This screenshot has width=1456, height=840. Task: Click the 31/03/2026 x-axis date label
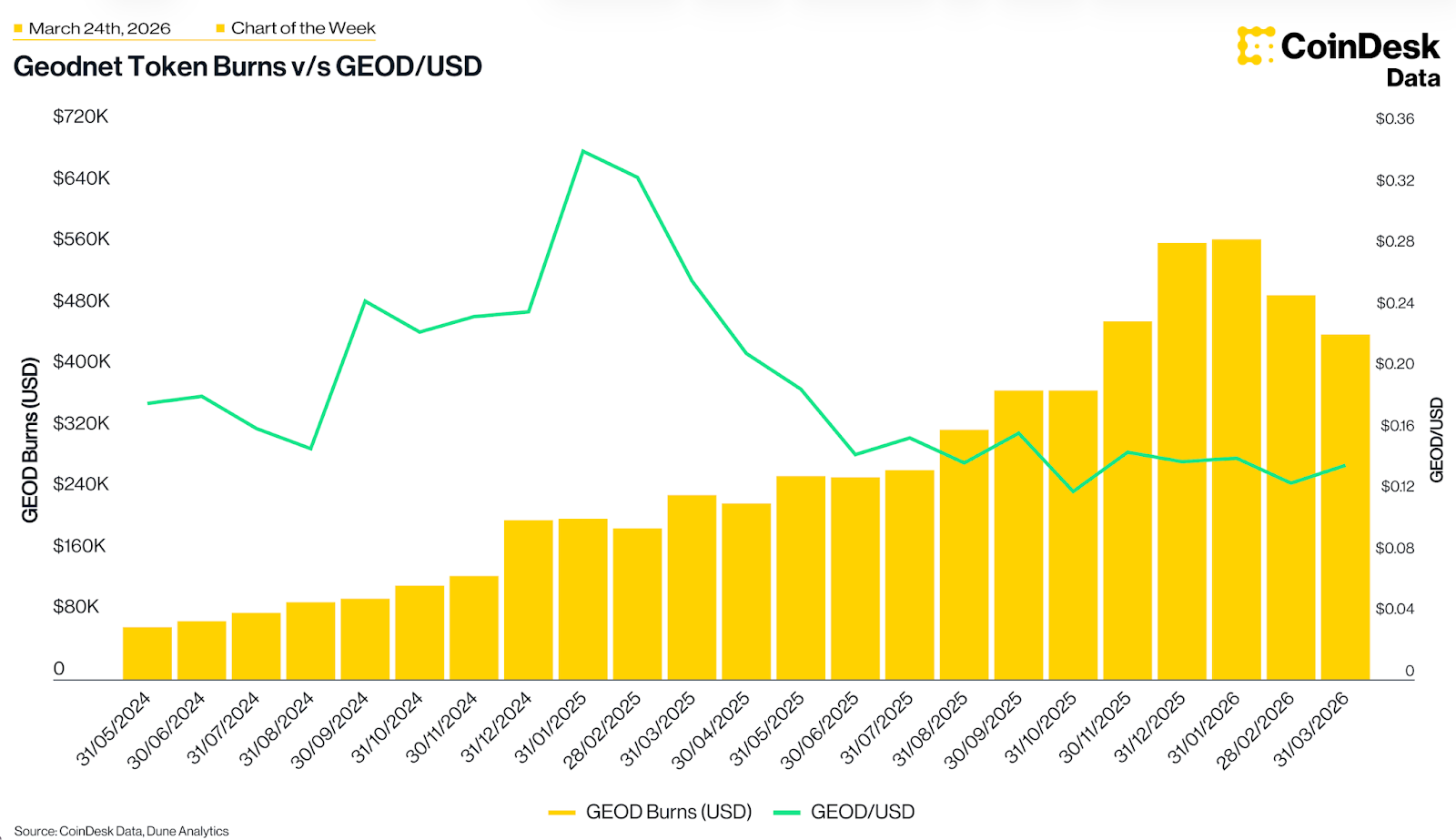coord(1310,730)
